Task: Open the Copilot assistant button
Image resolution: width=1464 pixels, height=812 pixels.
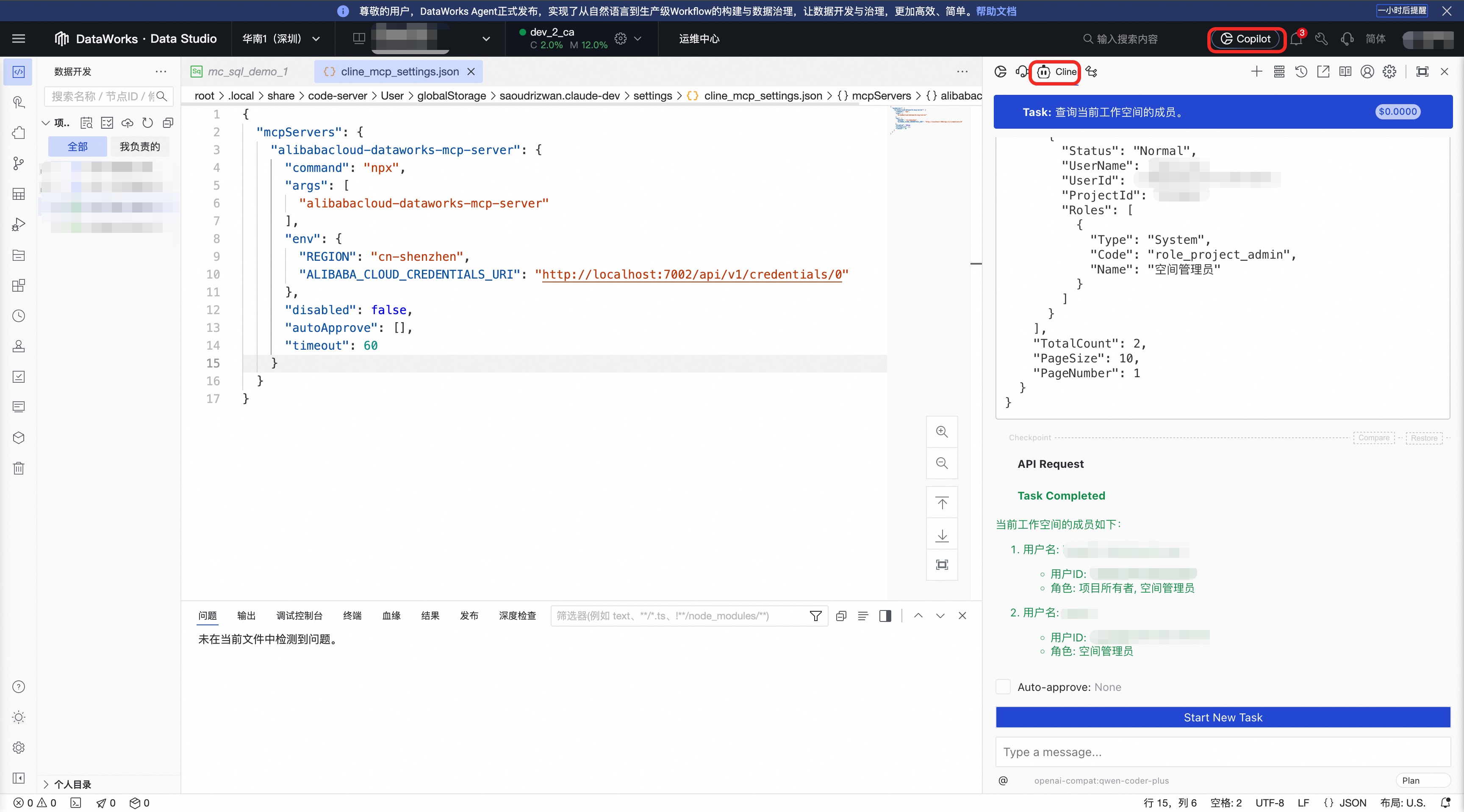Action: click(x=1245, y=39)
